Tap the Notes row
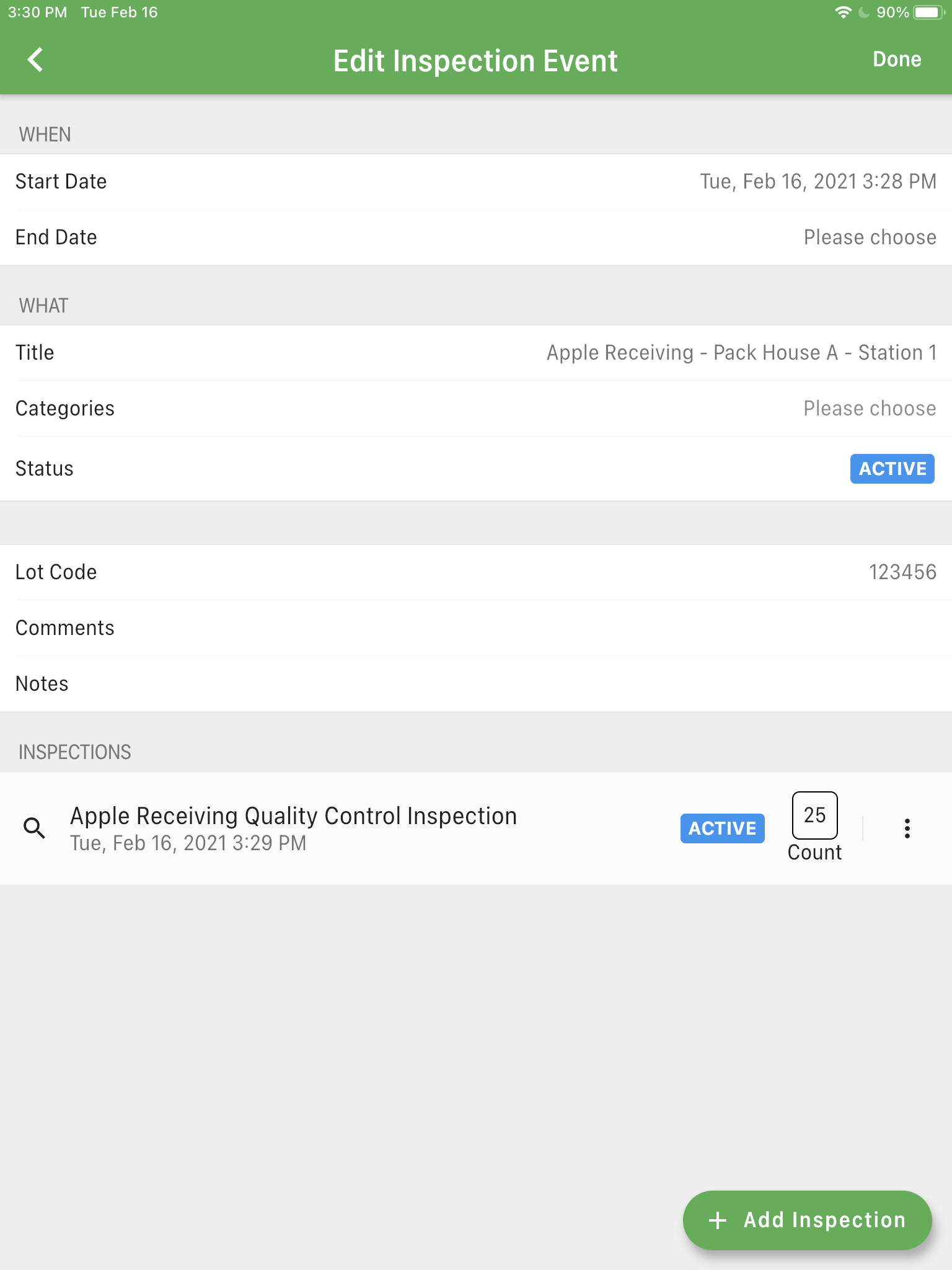This screenshot has height=1270, width=952. coord(476,684)
